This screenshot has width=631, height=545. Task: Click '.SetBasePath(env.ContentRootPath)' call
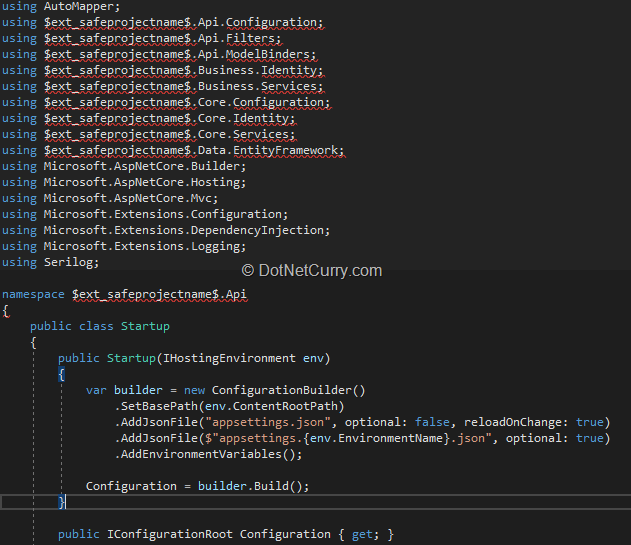(229, 406)
